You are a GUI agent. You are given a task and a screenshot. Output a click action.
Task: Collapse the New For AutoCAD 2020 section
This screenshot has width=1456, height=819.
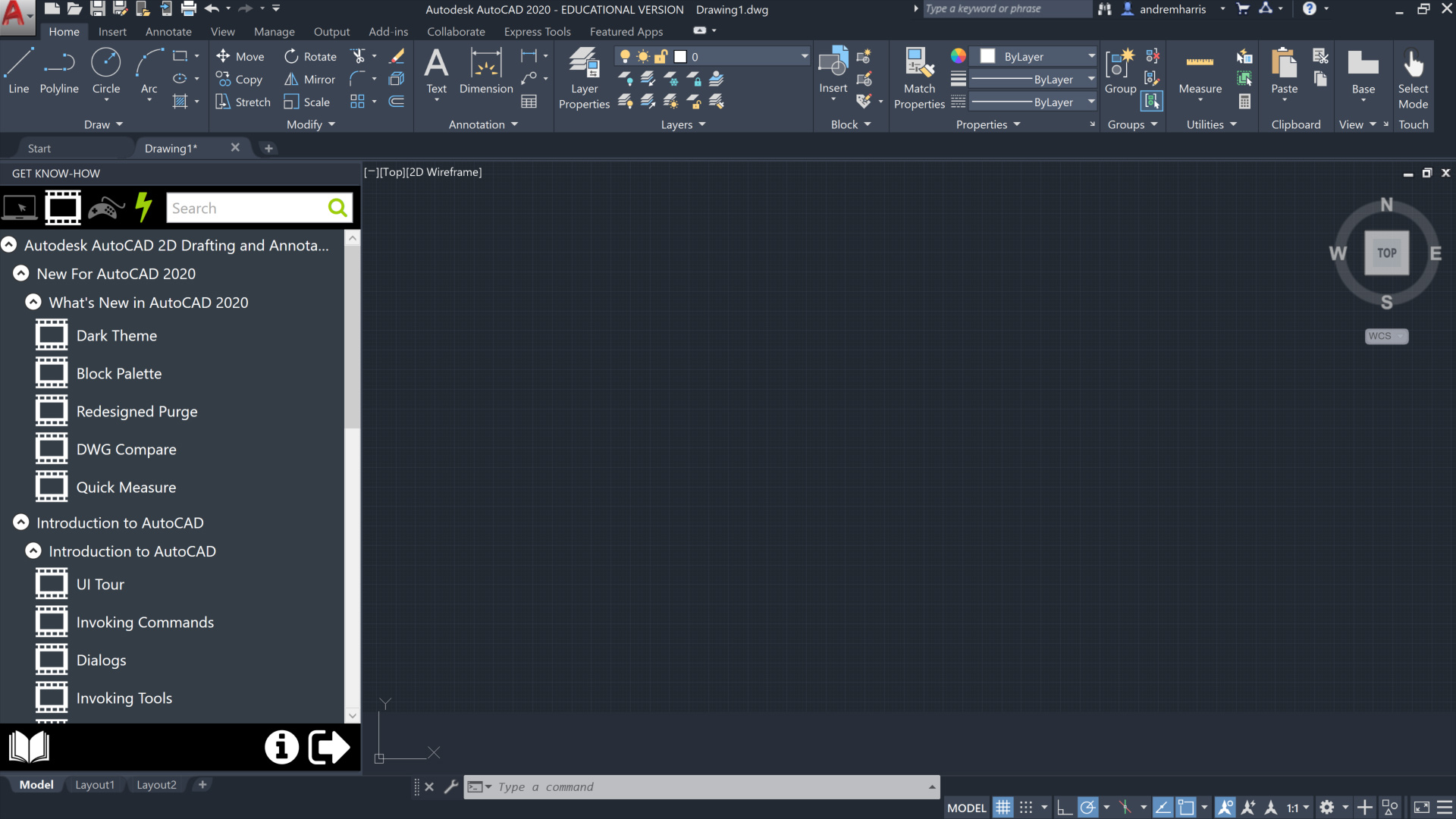[x=21, y=274]
